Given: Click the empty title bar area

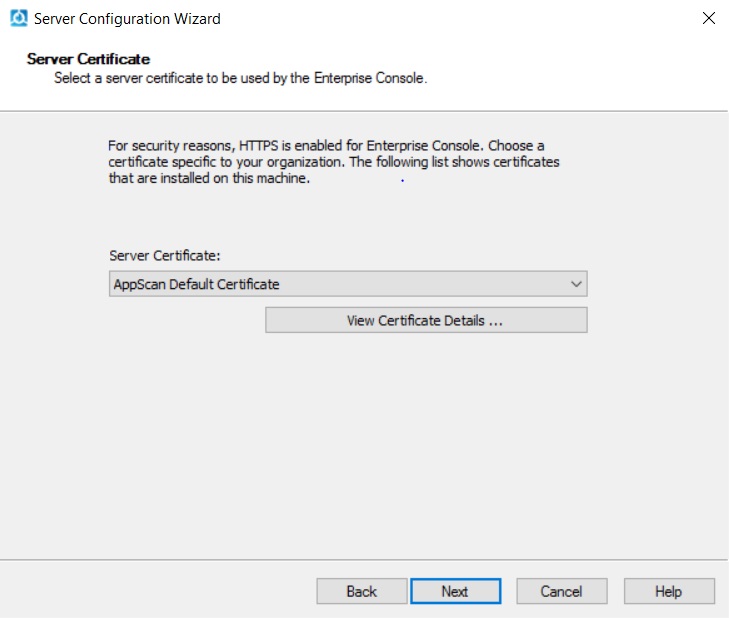Looking at the screenshot, I should (450, 18).
